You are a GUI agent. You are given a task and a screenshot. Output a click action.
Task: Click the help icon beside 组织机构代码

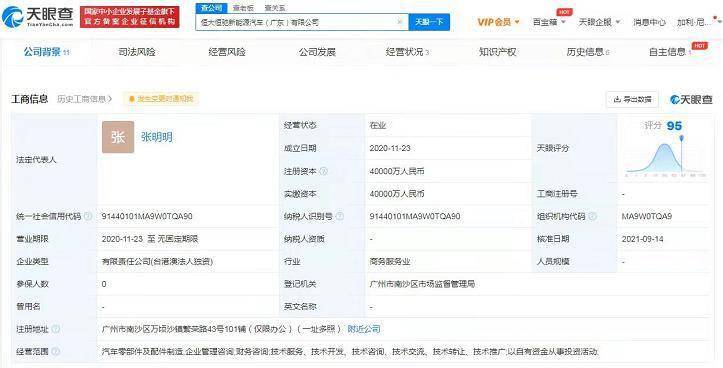(593, 216)
